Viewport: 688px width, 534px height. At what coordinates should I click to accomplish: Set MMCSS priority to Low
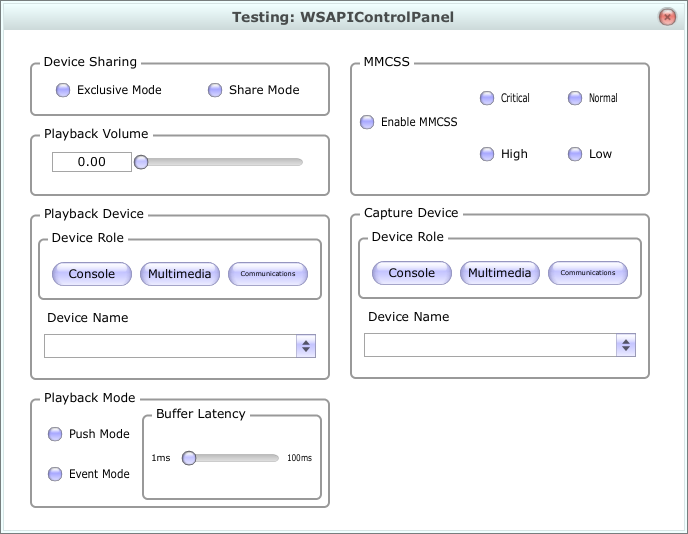click(575, 154)
